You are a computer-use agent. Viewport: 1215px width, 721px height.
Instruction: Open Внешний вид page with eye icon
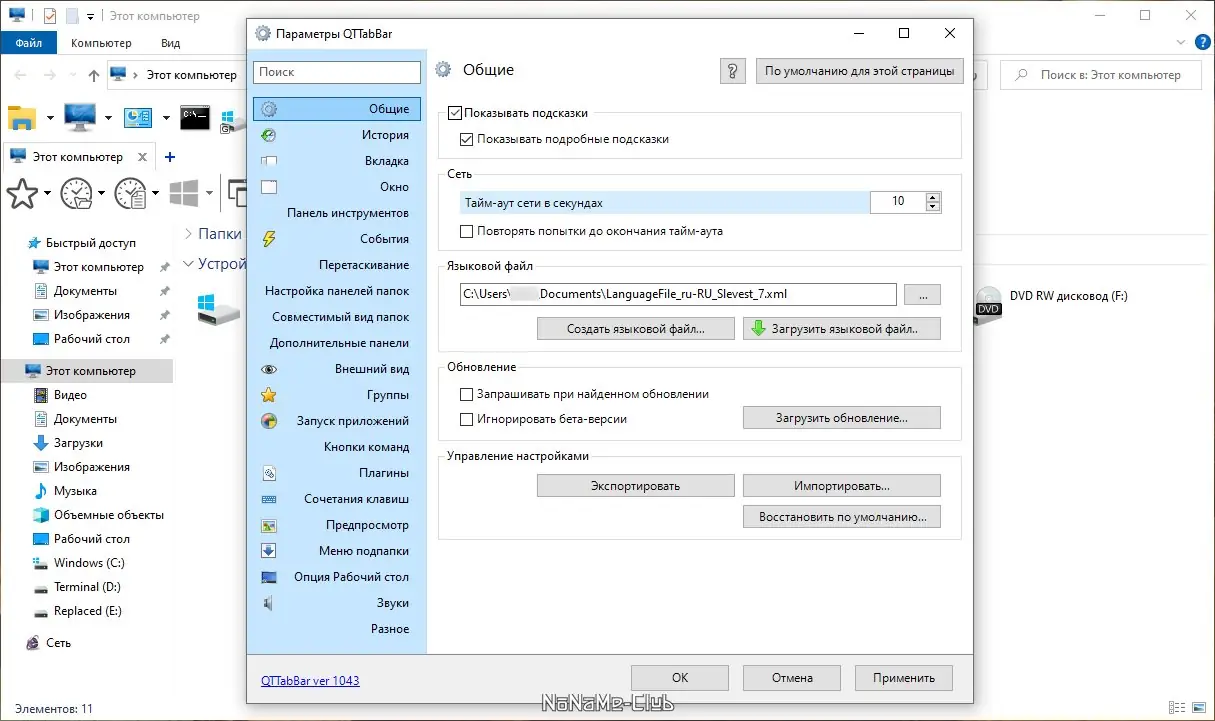337,369
